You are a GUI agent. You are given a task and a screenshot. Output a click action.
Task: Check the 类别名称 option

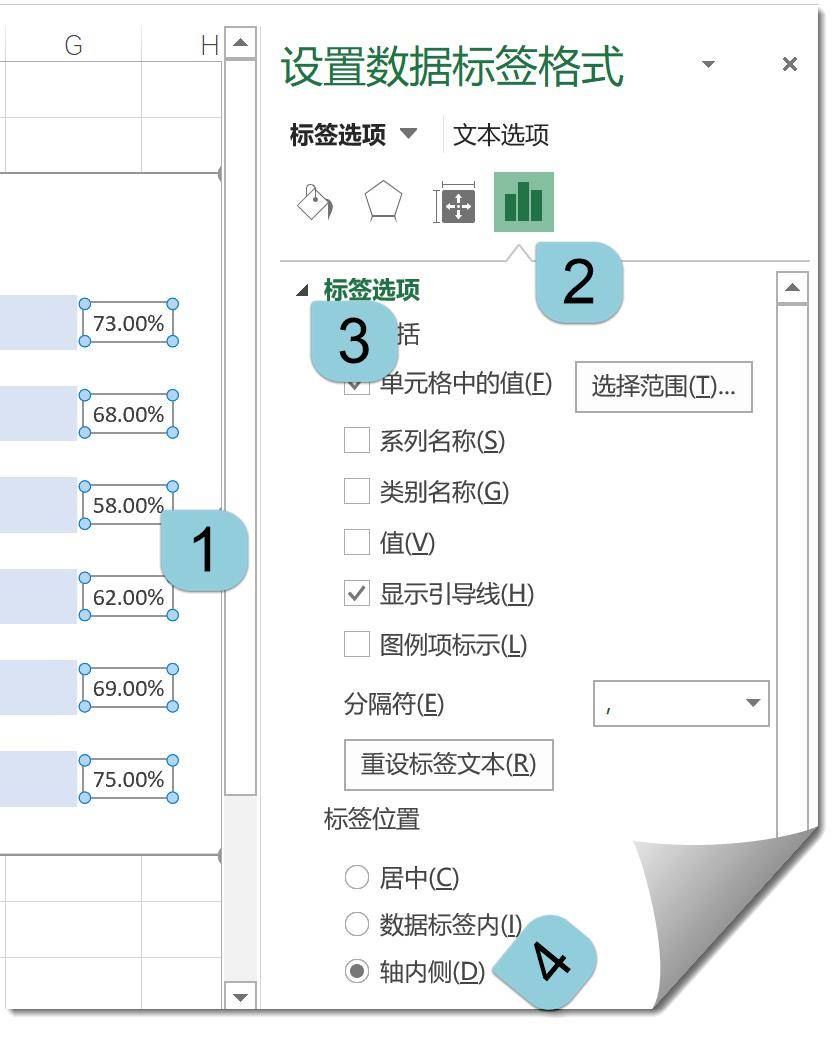[x=356, y=491]
